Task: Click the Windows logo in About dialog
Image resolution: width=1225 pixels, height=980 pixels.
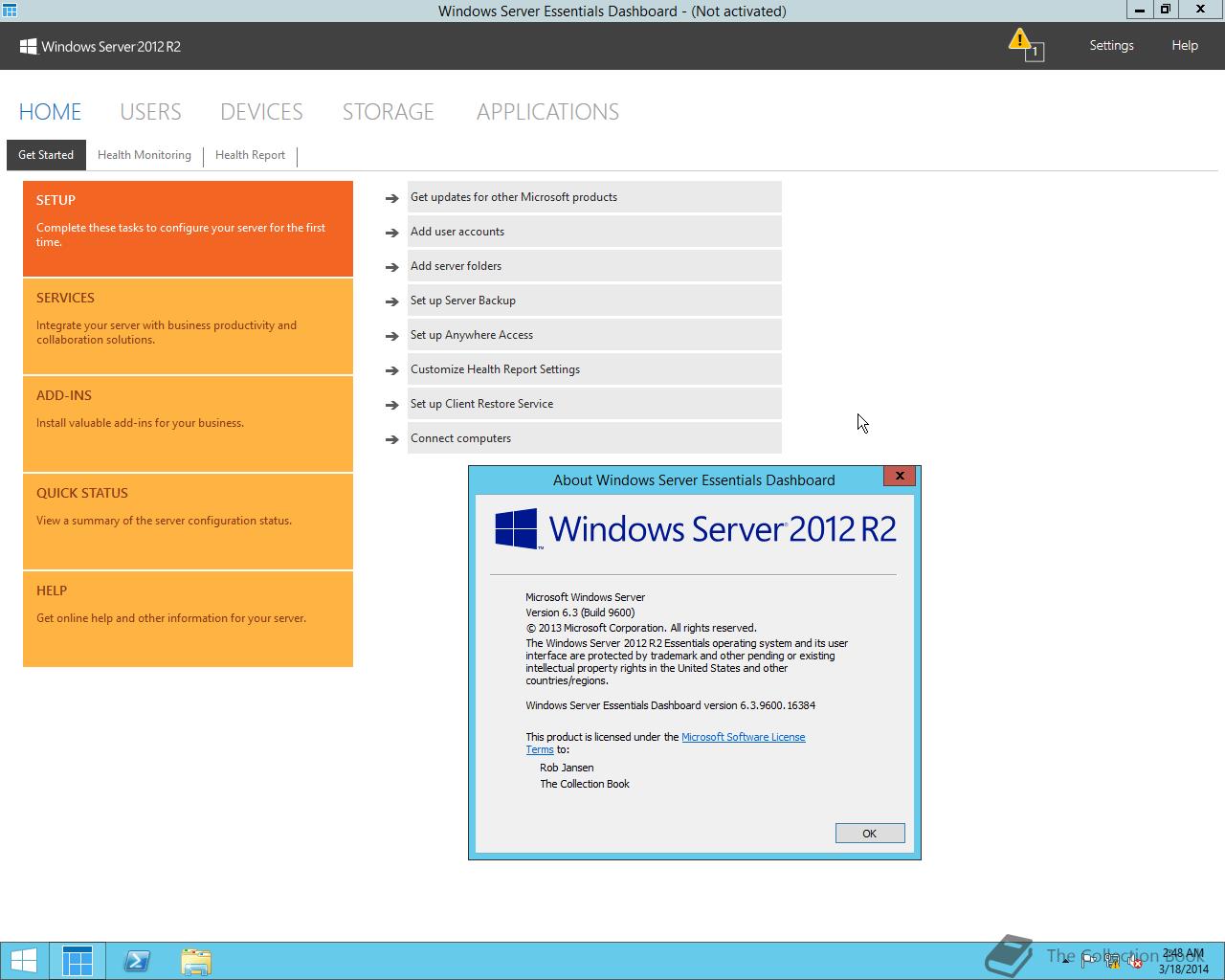Action: (x=518, y=528)
